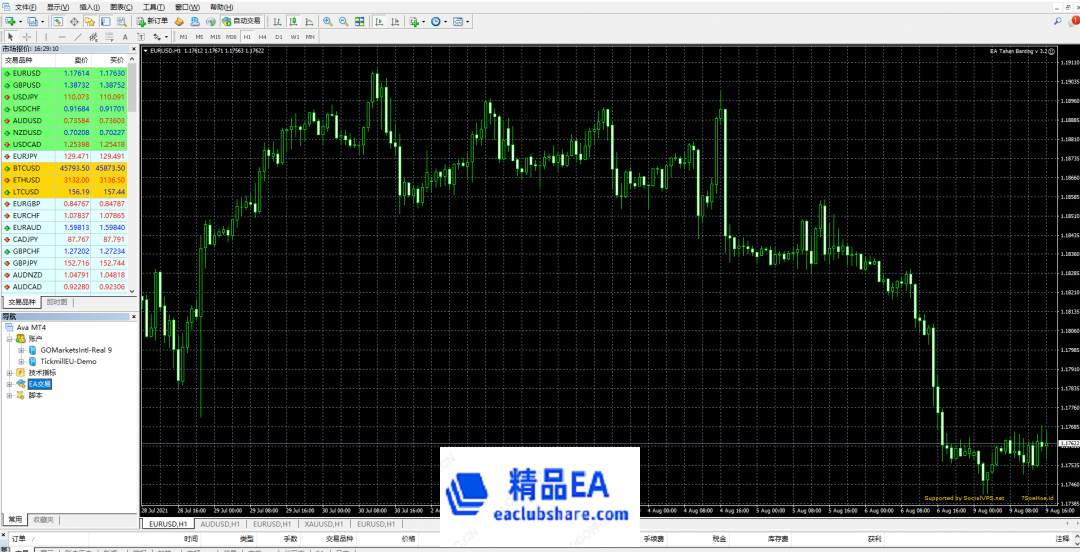Switch to the XAUUSD,H1 chart tab
This screenshot has width=1080, height=552.
326,524
